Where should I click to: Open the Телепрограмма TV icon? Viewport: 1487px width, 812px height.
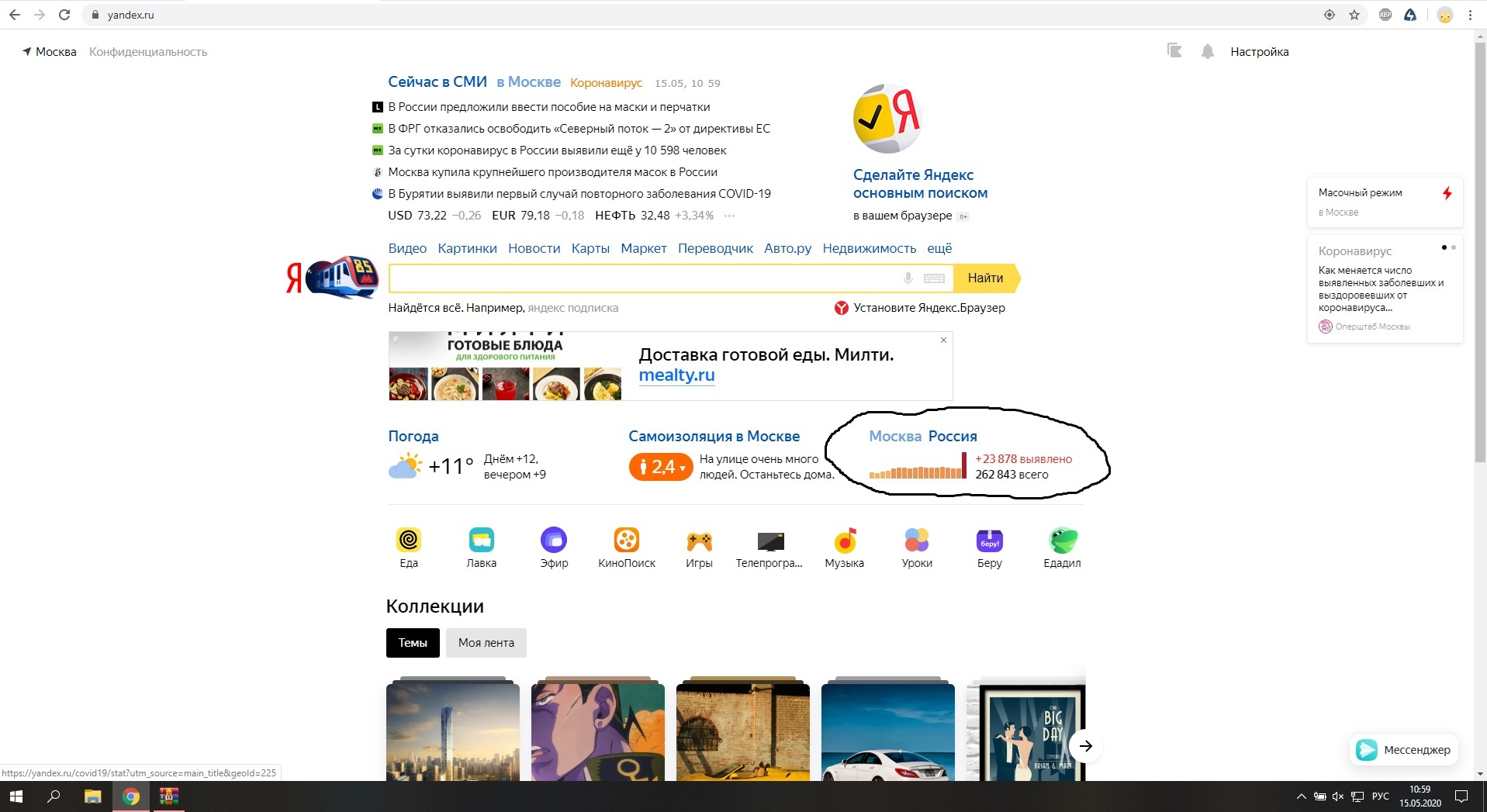click(x=770, y=541)
